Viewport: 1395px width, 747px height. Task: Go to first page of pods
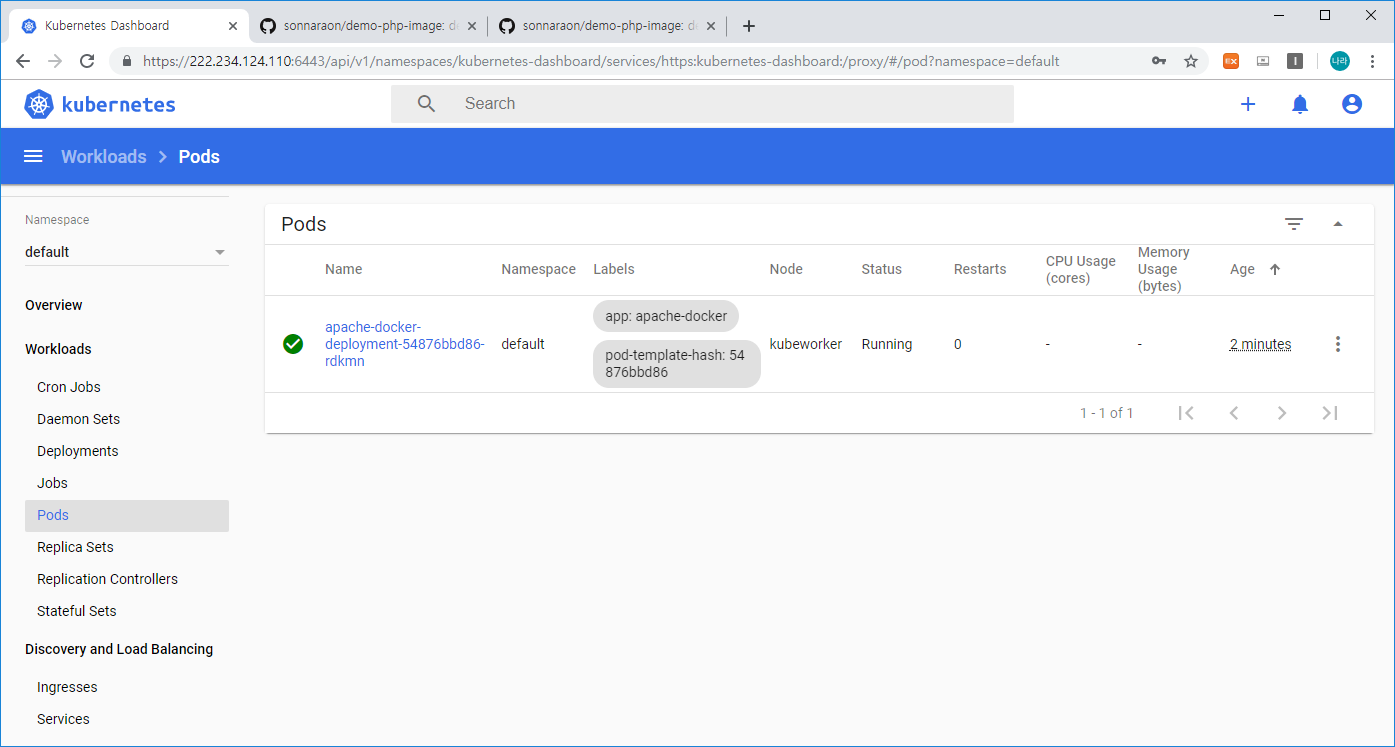[1186, 413]
